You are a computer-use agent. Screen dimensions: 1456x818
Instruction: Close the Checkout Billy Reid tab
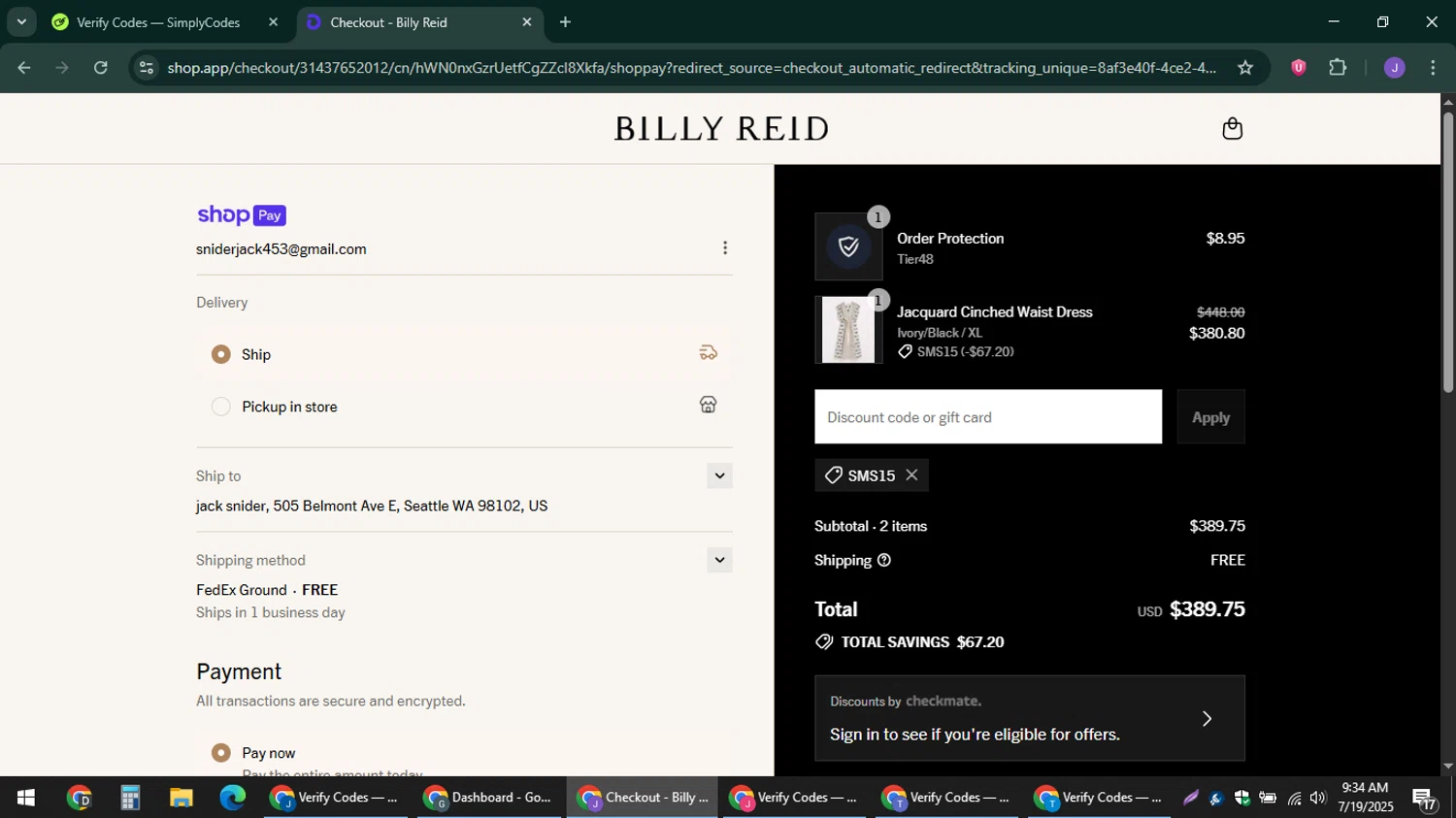pos(527,21)
